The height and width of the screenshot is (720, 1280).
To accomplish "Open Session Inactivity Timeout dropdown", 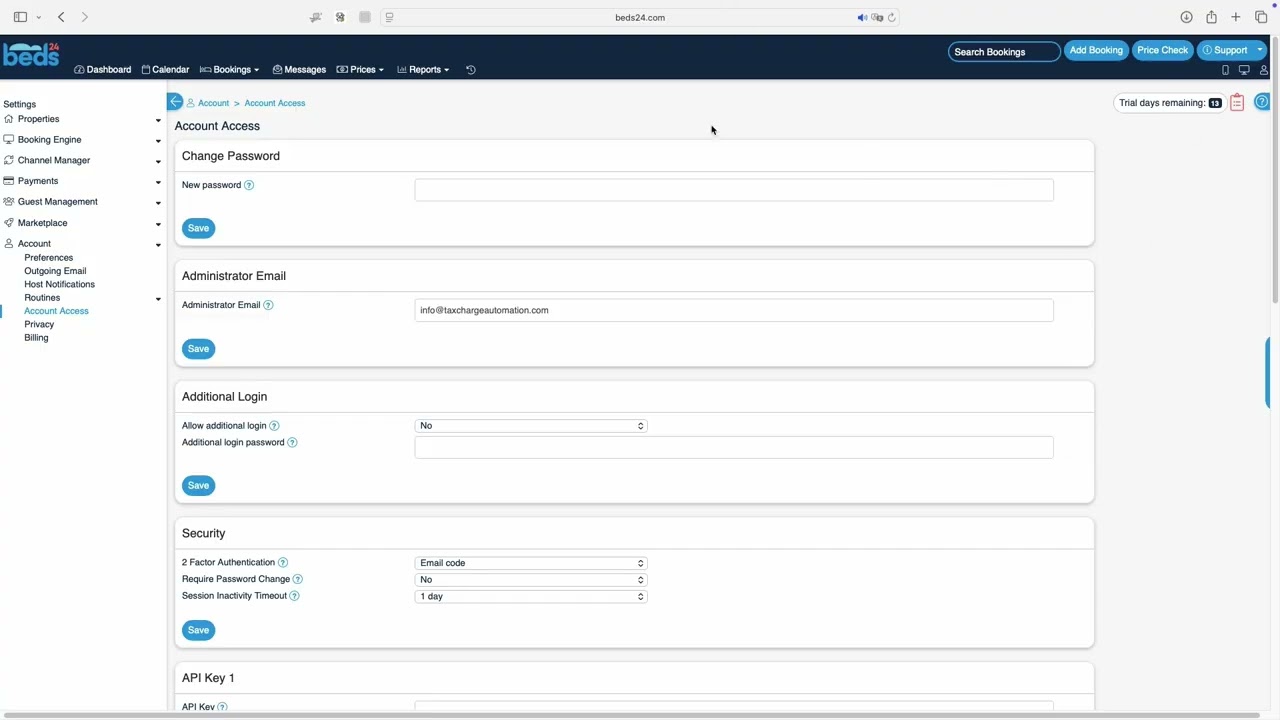I will (x=531, y=597).
